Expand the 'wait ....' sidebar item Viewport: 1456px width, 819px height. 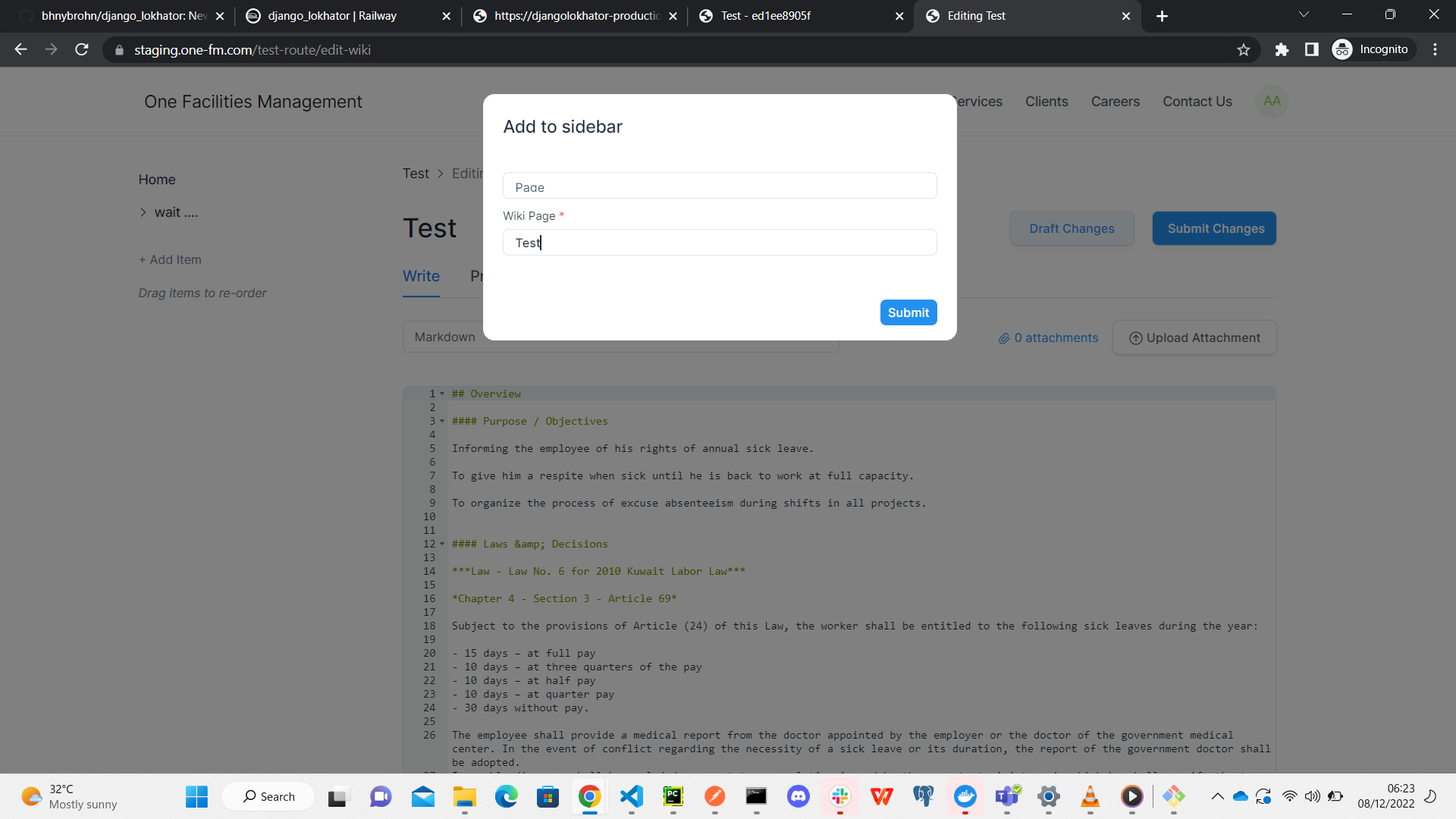(x=143, y=212)
